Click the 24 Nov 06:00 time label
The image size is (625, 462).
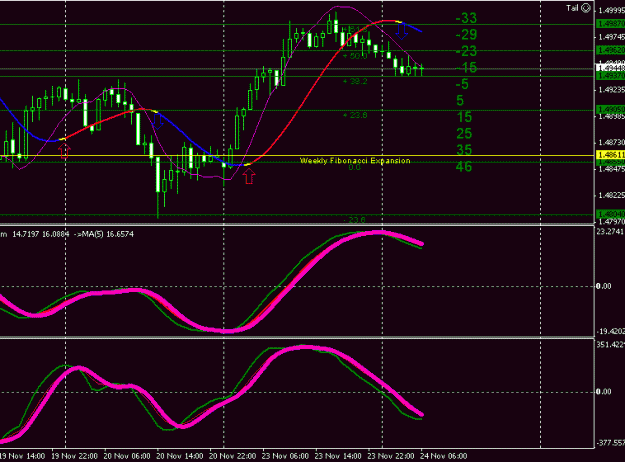coord(443,456)
